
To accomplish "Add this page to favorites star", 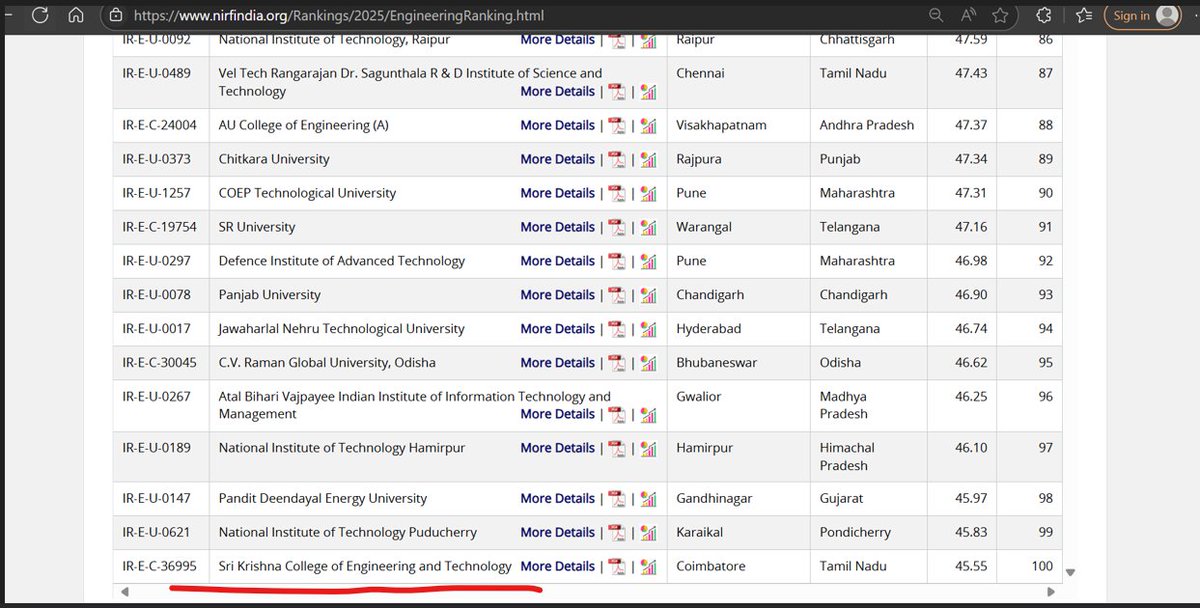I will pos(1000,15).
